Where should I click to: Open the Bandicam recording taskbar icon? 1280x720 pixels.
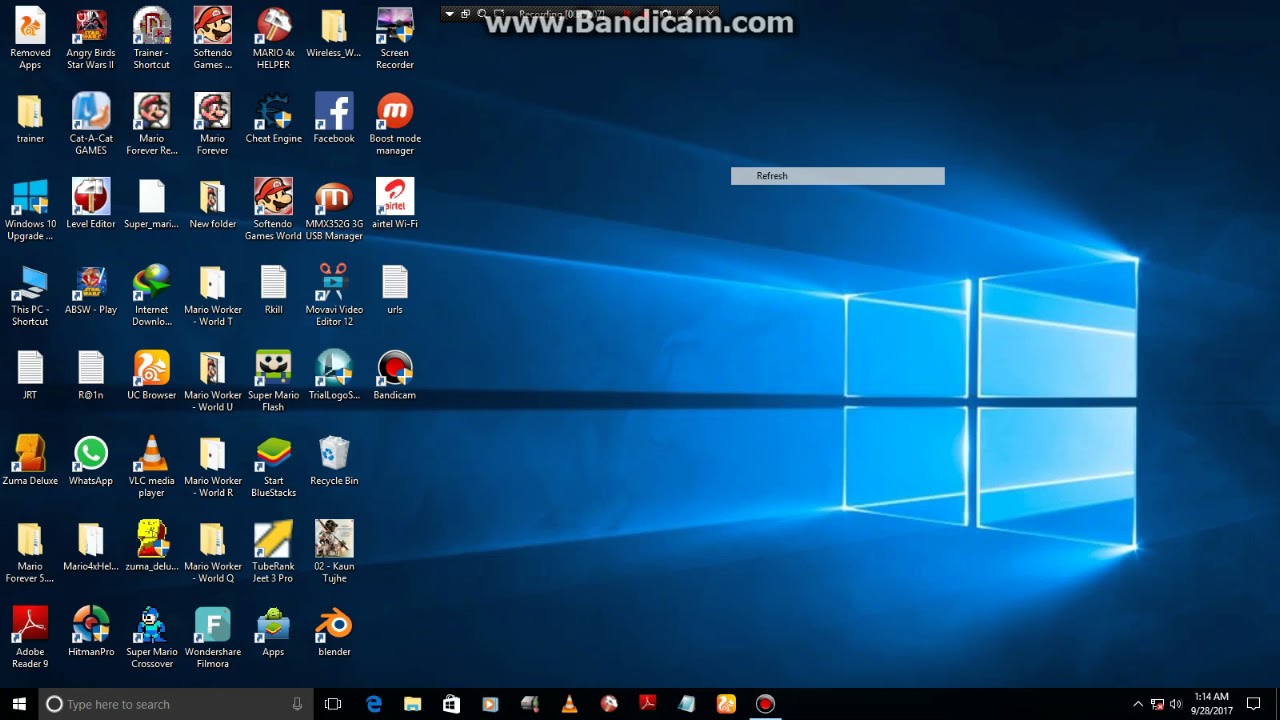[765, 704]
